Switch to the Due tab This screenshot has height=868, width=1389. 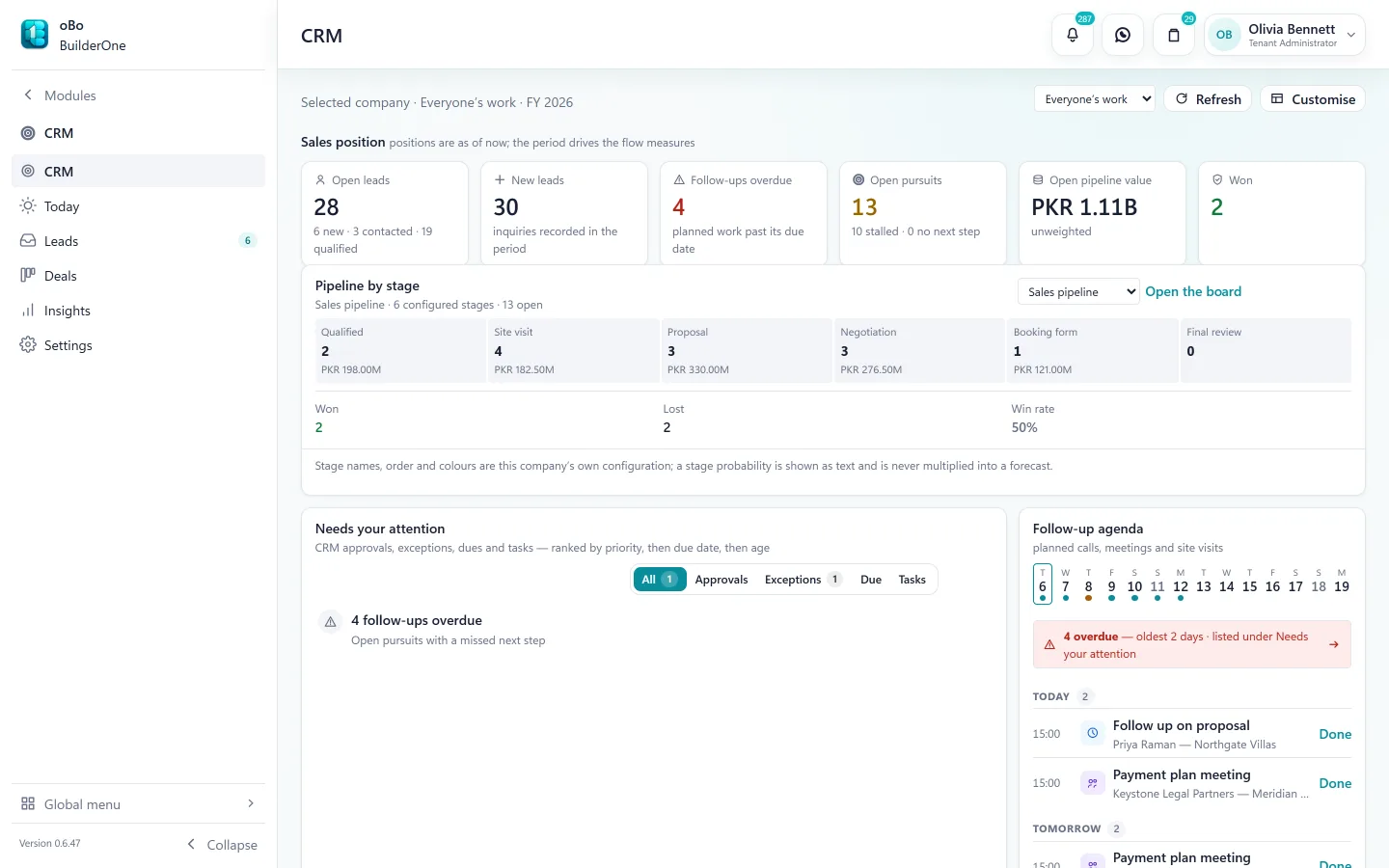pos(871,580)
